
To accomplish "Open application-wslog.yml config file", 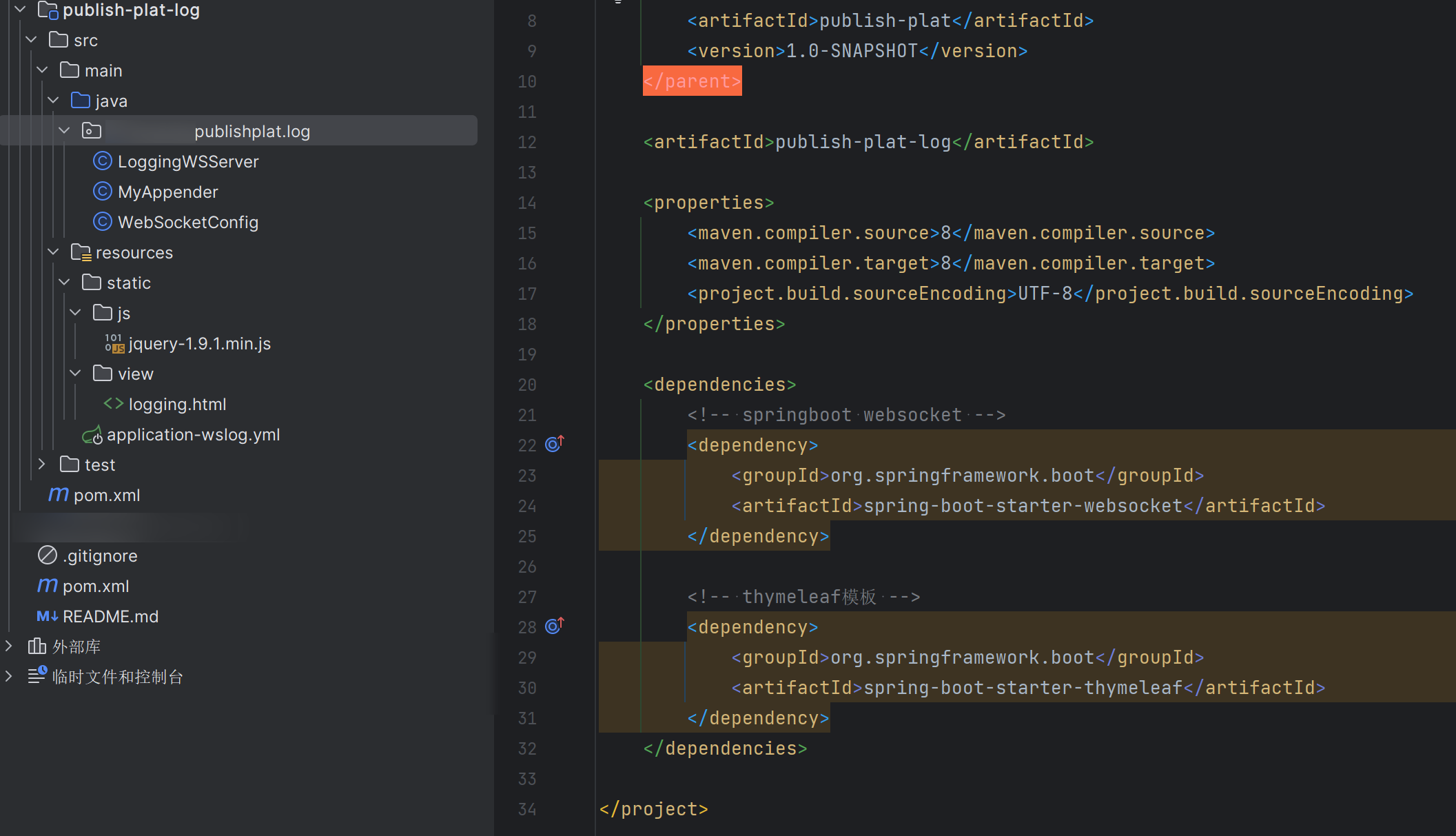I will [x=193, y=434].
